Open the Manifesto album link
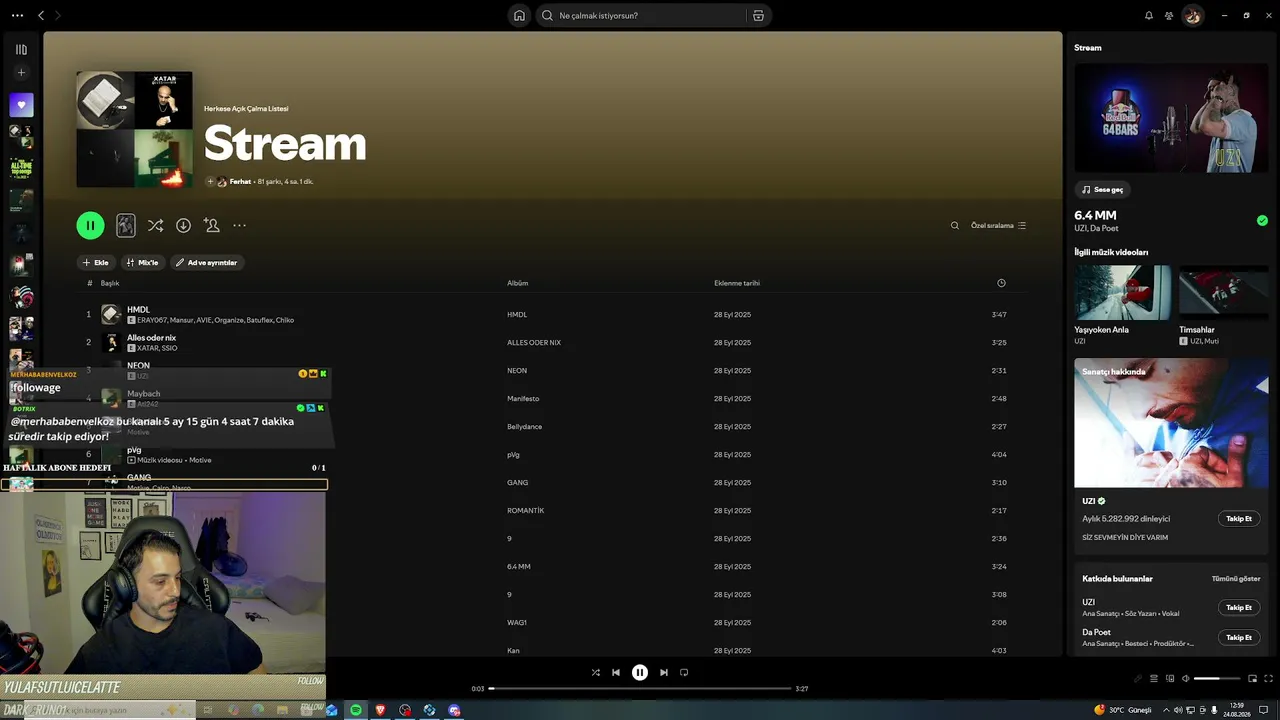 523,399
